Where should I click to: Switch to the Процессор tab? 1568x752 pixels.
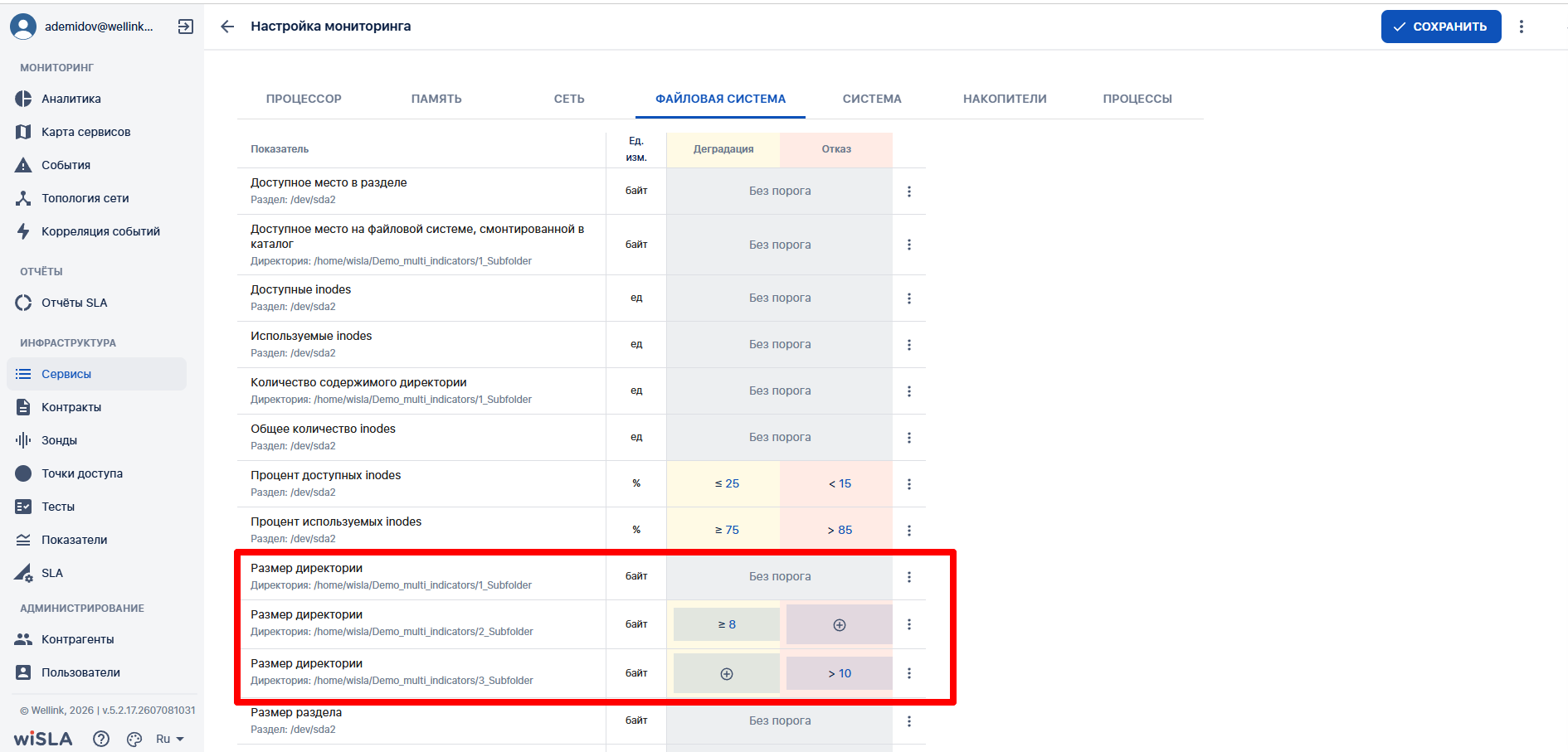click(x=304, y=99)
